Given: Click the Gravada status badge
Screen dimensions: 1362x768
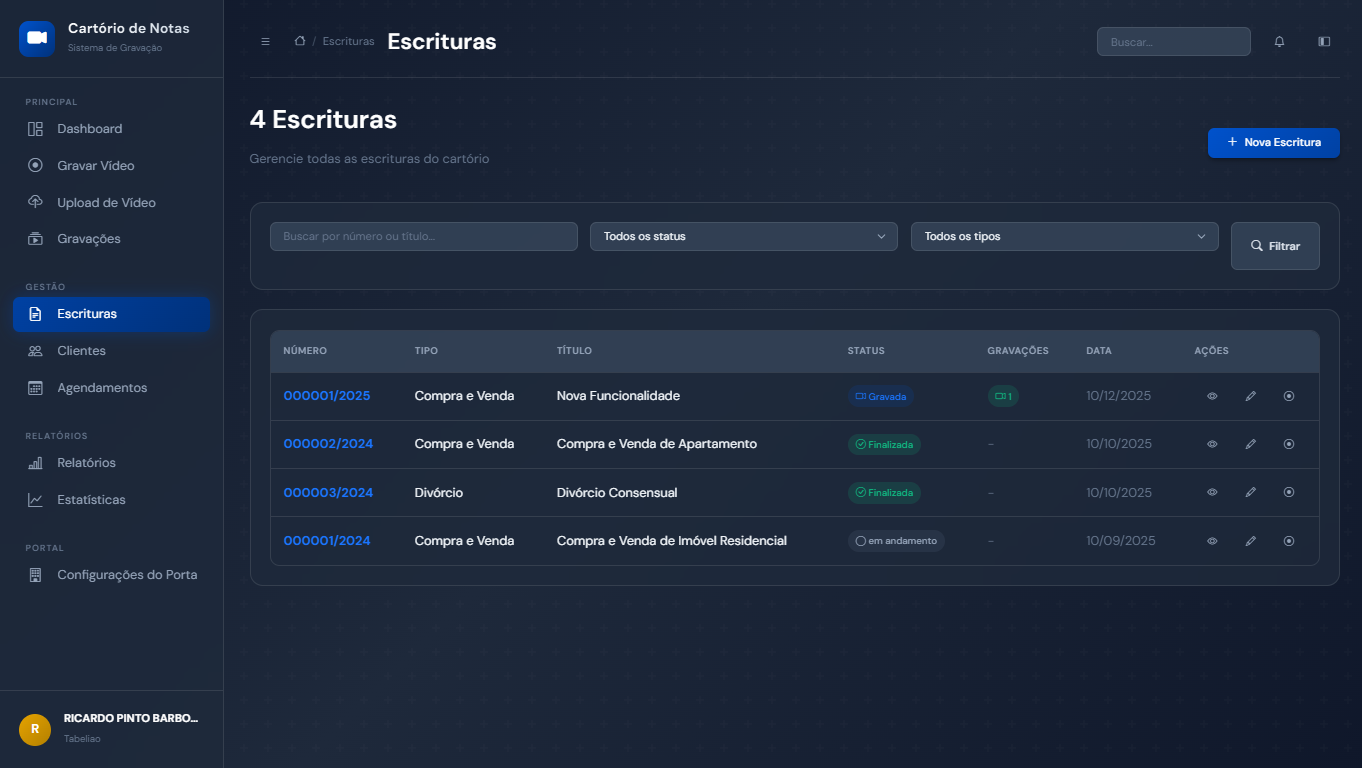Looking at the screenshot, I should (881, 396).
